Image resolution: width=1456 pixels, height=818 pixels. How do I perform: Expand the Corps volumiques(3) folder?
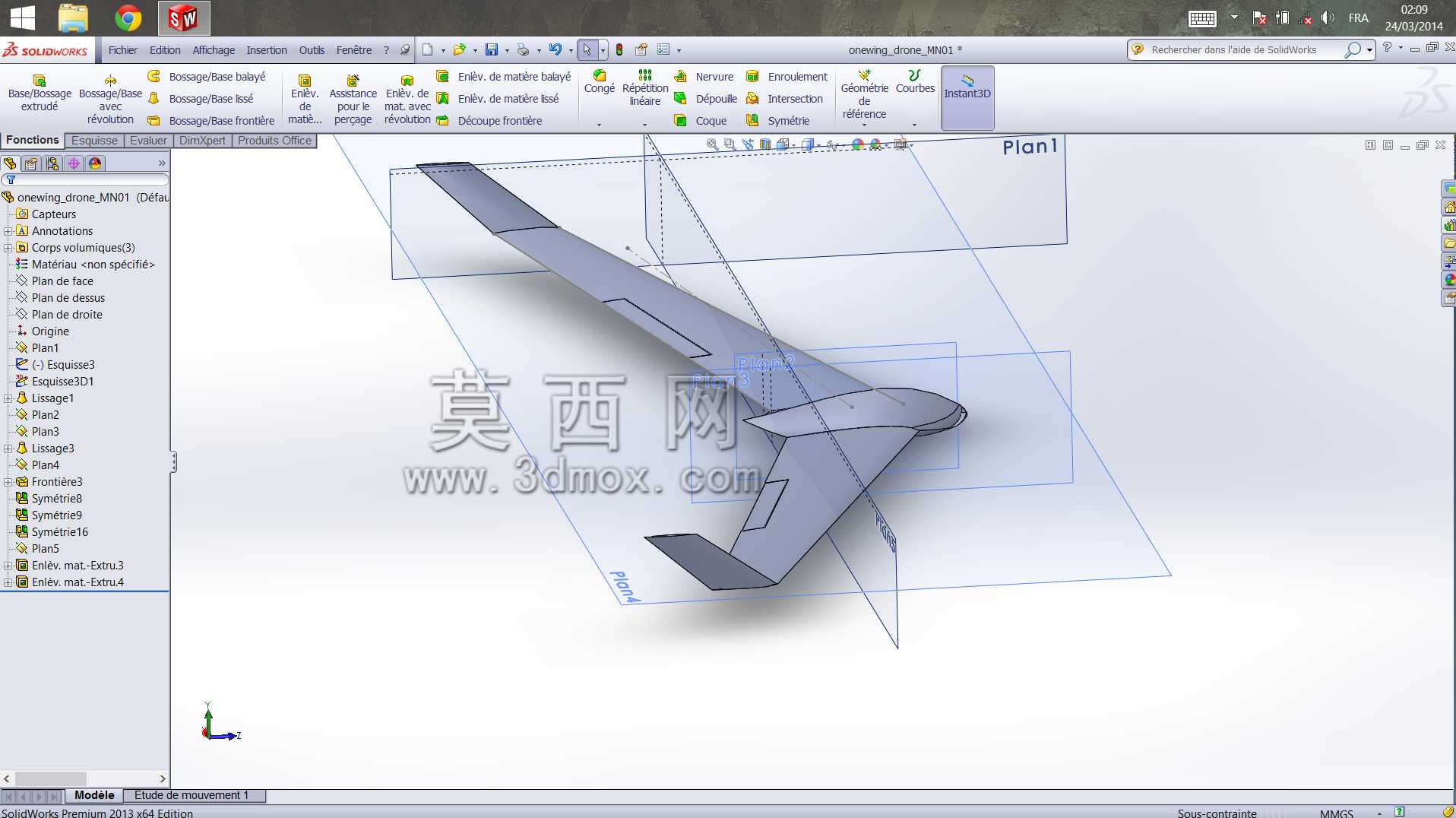(8, 248)
